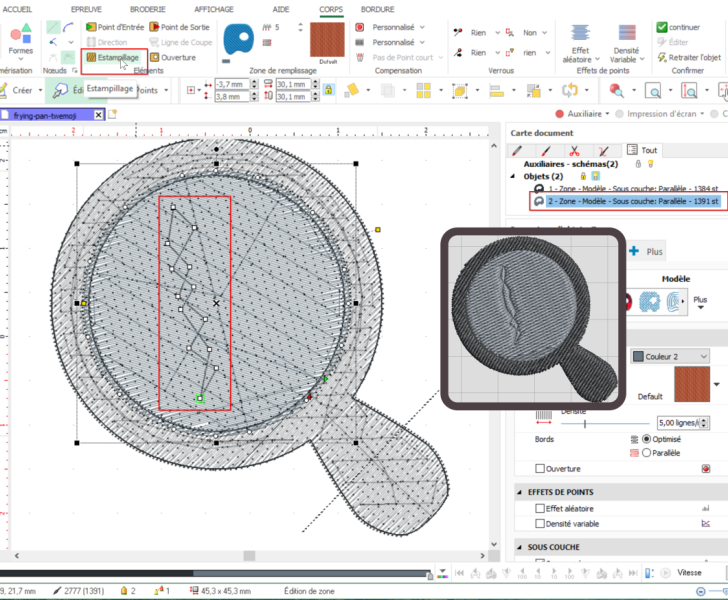Select the pencil filter icon in Carte document
Image resolution: width=728 pixels, height=600 pixels.
tap(516, 150)
